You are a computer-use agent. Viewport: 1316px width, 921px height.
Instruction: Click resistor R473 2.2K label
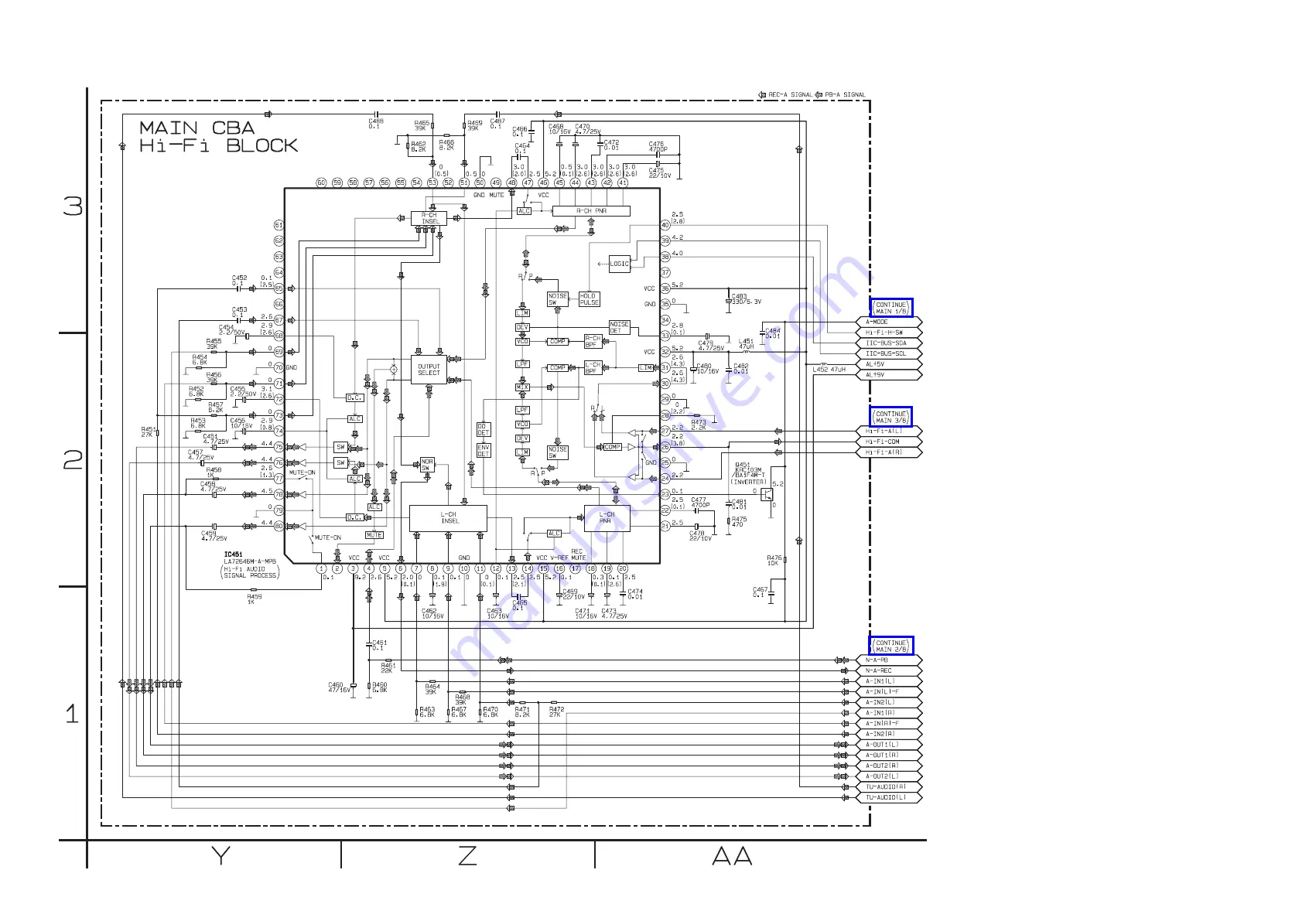pyautogui.click(x=699, y=425)
